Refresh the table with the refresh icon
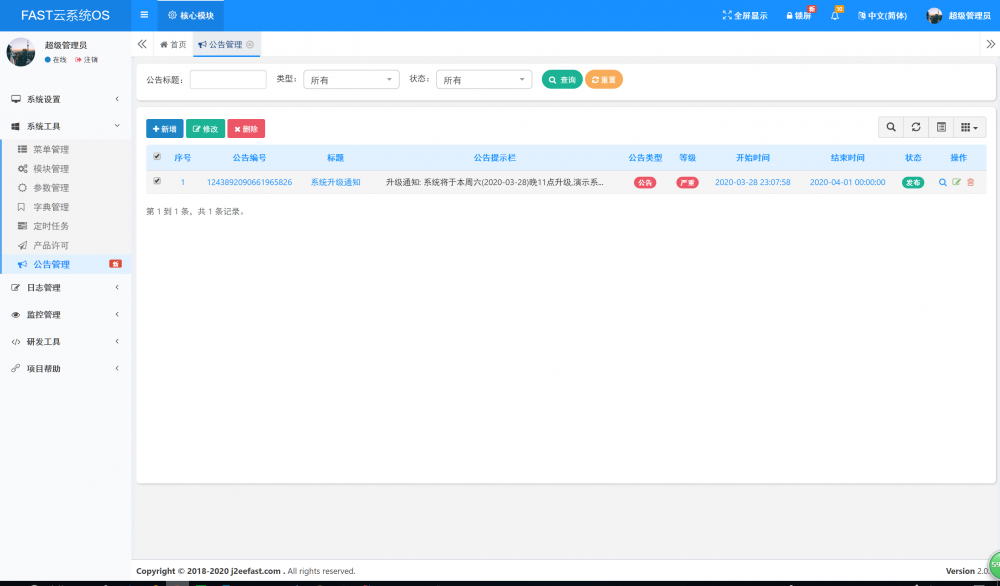 point(916,127)
